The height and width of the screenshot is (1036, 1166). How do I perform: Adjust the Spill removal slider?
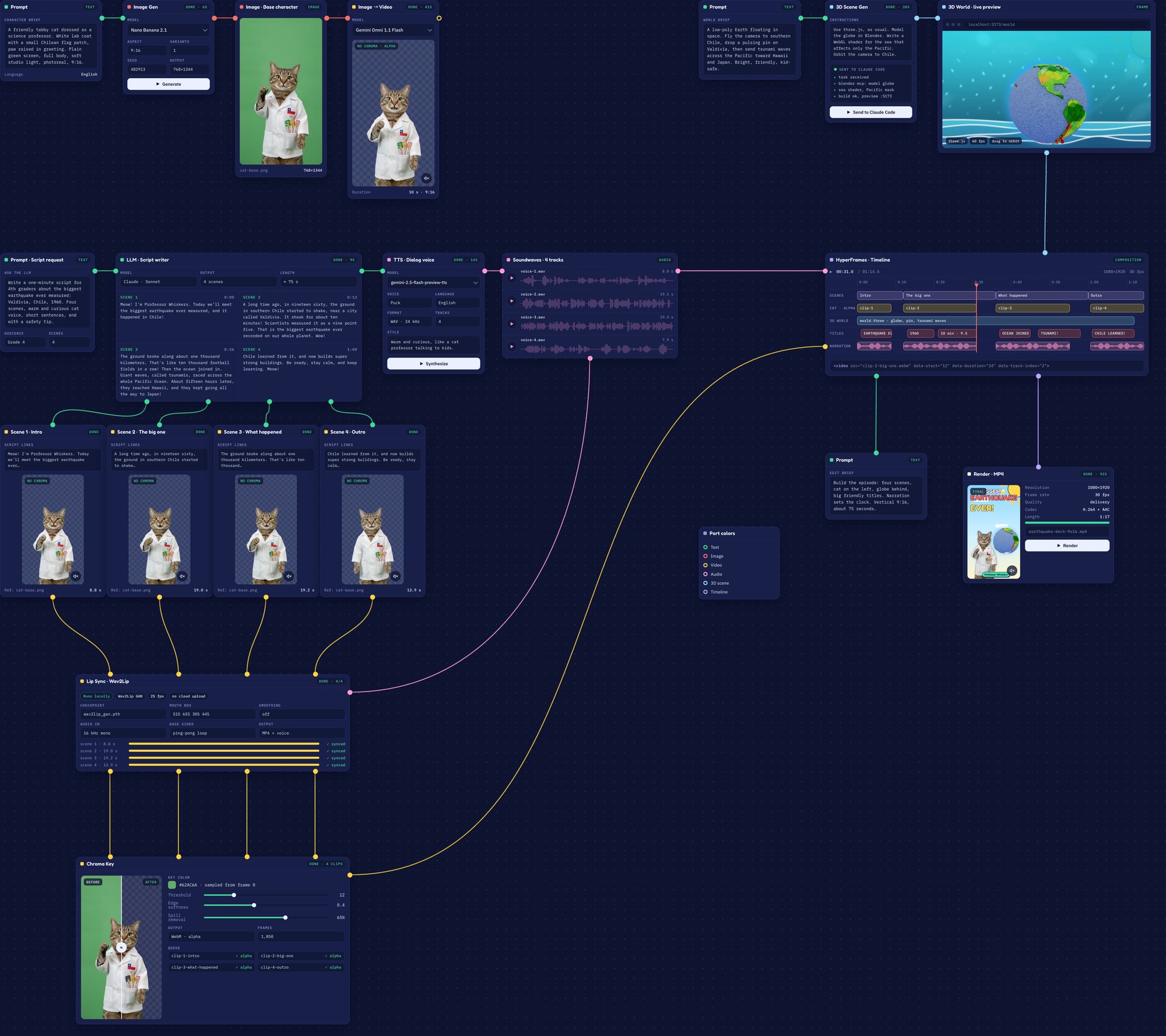click(267, 917)
